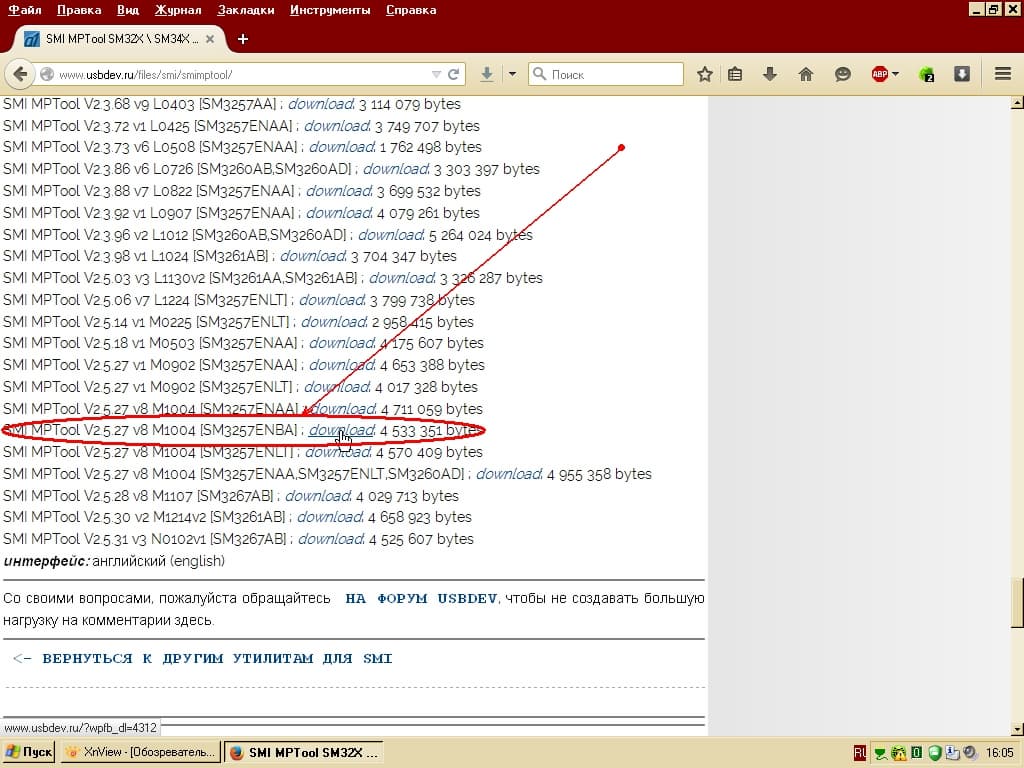Viewport: 1024px width, 768px height.
Task: Close the SMI MPTool tab
Action: tap(210, 39)
